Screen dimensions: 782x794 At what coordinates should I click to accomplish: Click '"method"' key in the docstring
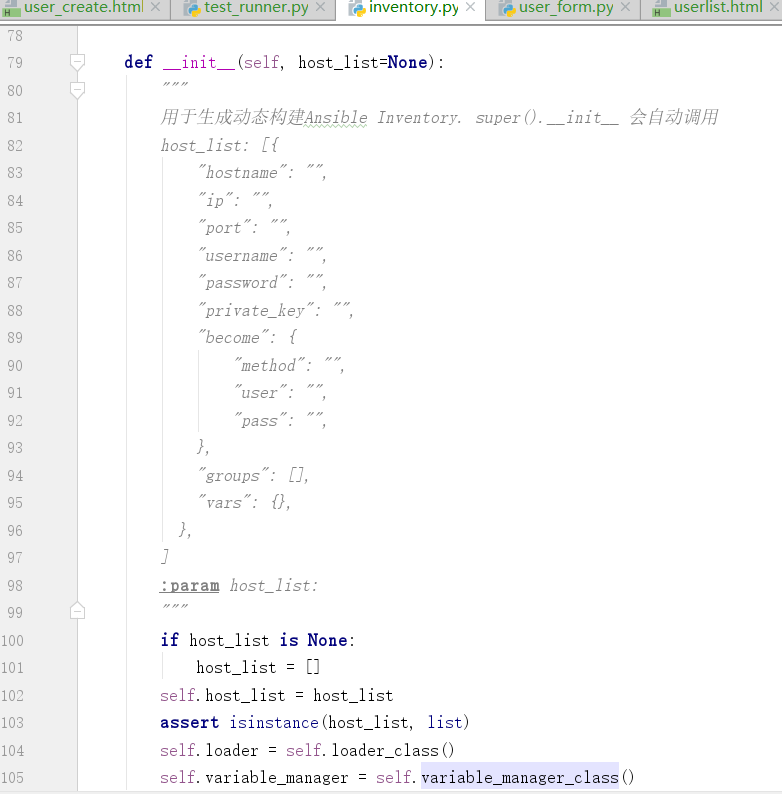pyautogui.click(x=269, y=365)
